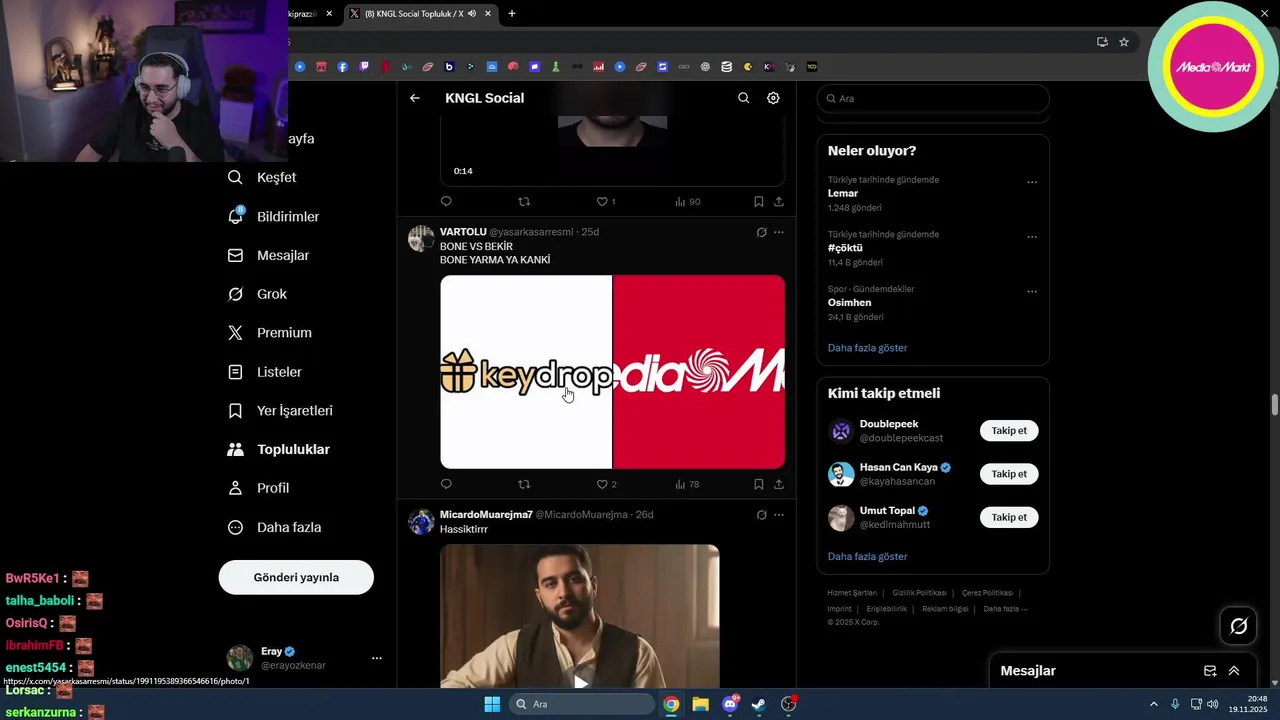Open VARTOLU profile avatar
Viewport: 1280px width, 720px height.
tap(421, 238)
